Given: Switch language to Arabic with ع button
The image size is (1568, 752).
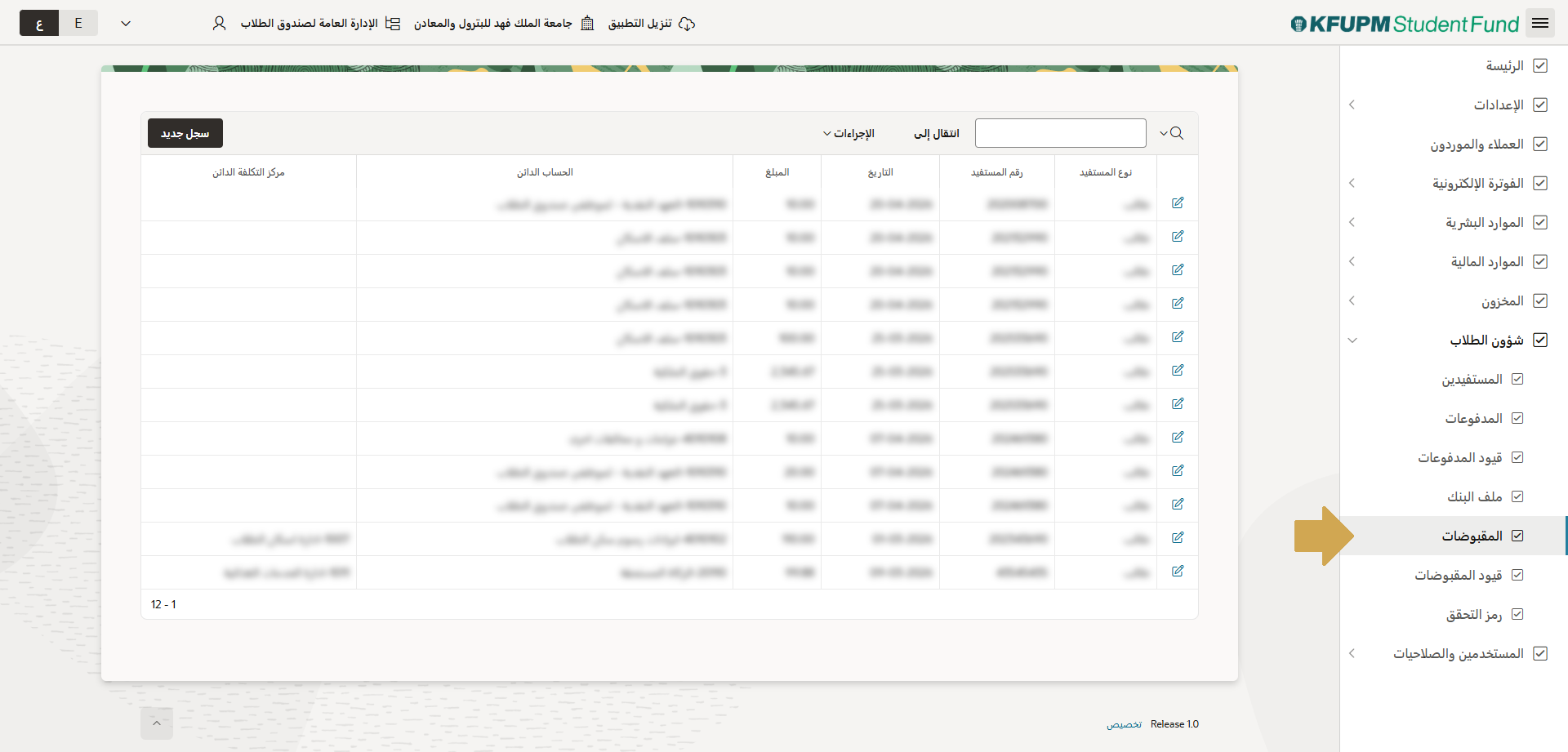Looking at the screenshot, I should click(x=39, y=23).
